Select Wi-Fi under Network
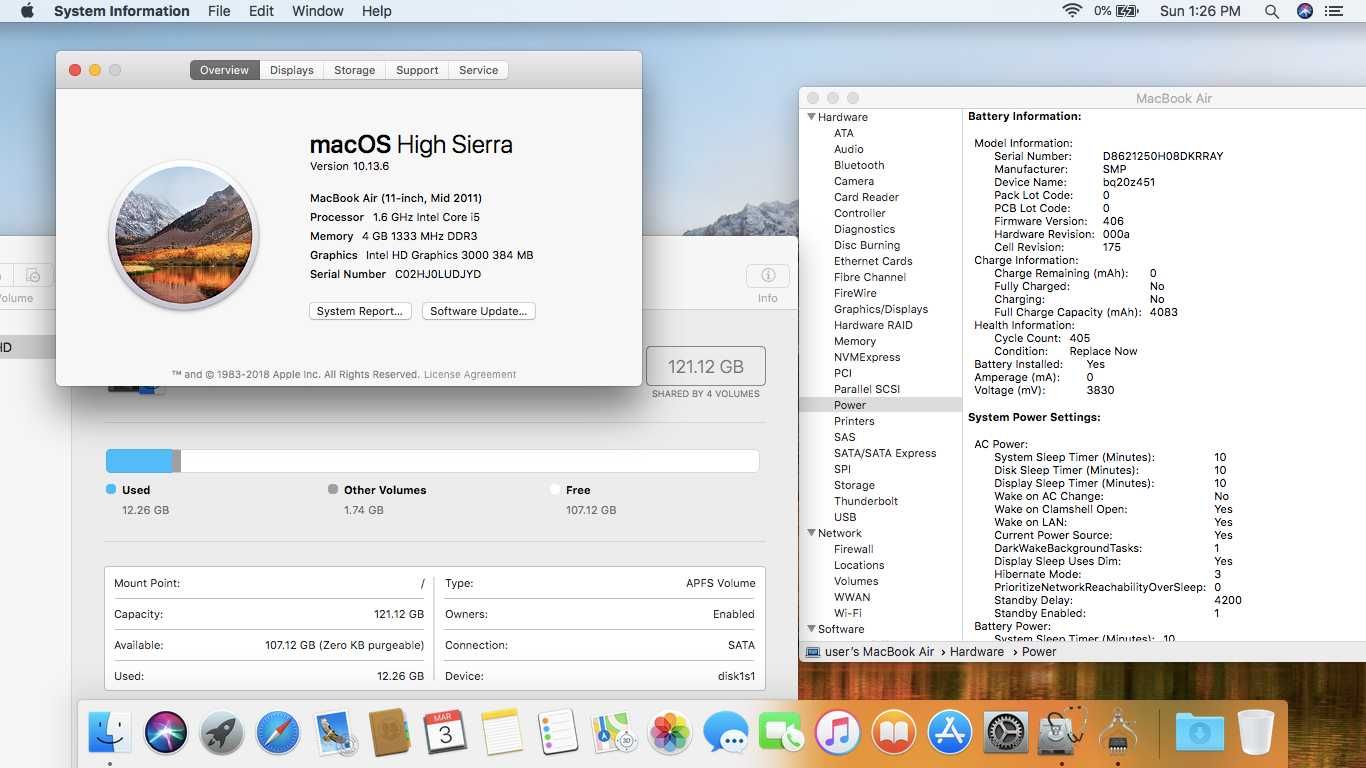Screen dimensions: 1366x768 click(x=848, y=613)
